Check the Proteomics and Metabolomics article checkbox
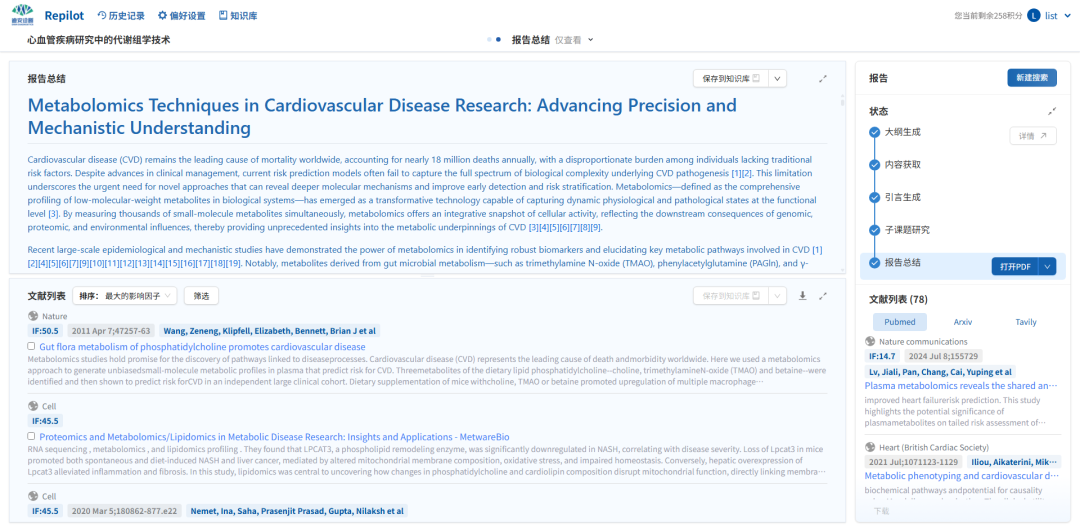The width and height of the screenshot is (1080, 532). point(32,437)
